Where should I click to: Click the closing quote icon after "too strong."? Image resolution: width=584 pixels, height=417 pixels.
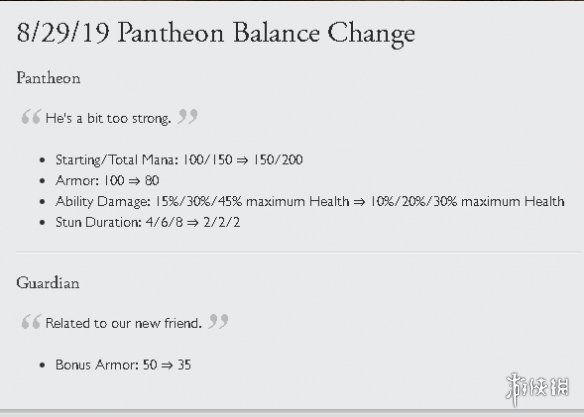pos(188,116)
